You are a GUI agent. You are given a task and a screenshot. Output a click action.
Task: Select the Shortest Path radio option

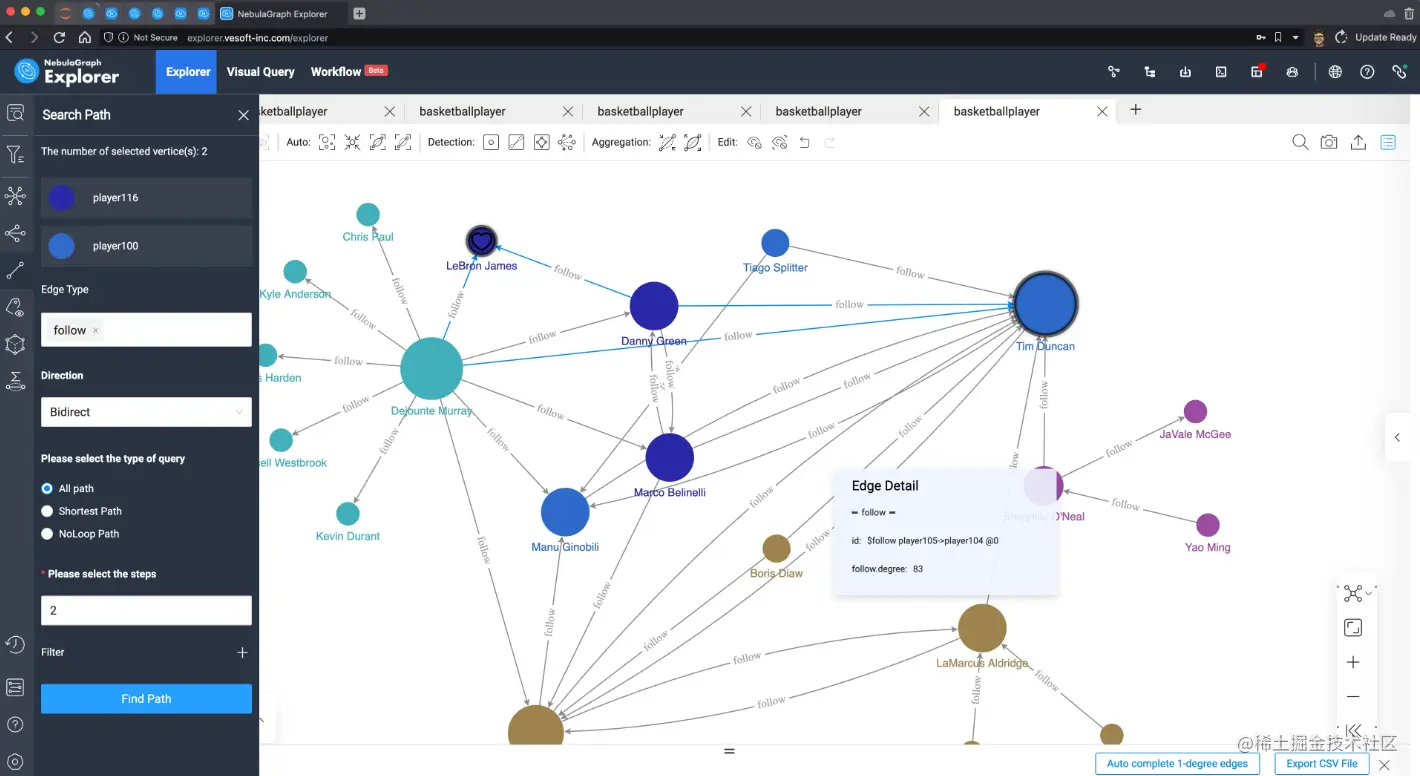tap(47, 511)
